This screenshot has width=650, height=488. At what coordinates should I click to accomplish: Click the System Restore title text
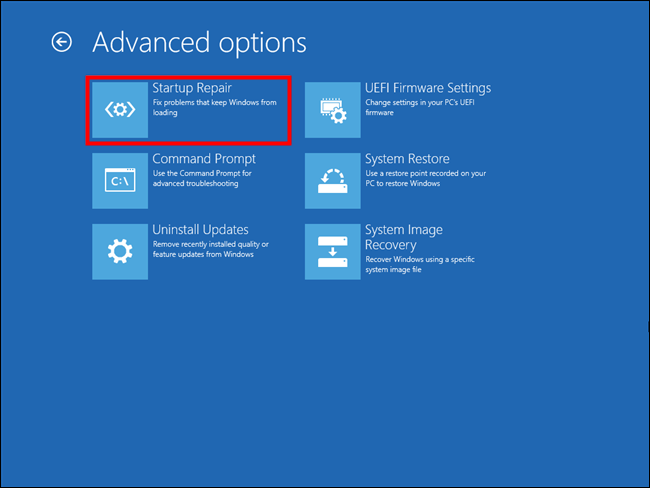(407, 159)
